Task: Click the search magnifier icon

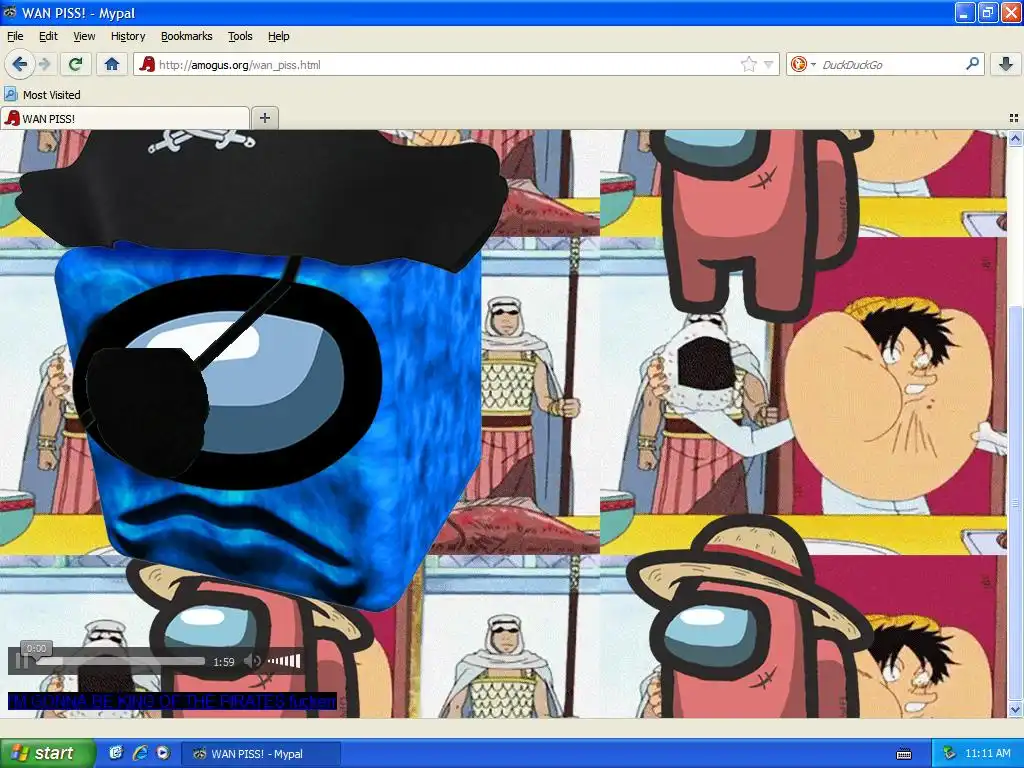Action: coord(972,63)
